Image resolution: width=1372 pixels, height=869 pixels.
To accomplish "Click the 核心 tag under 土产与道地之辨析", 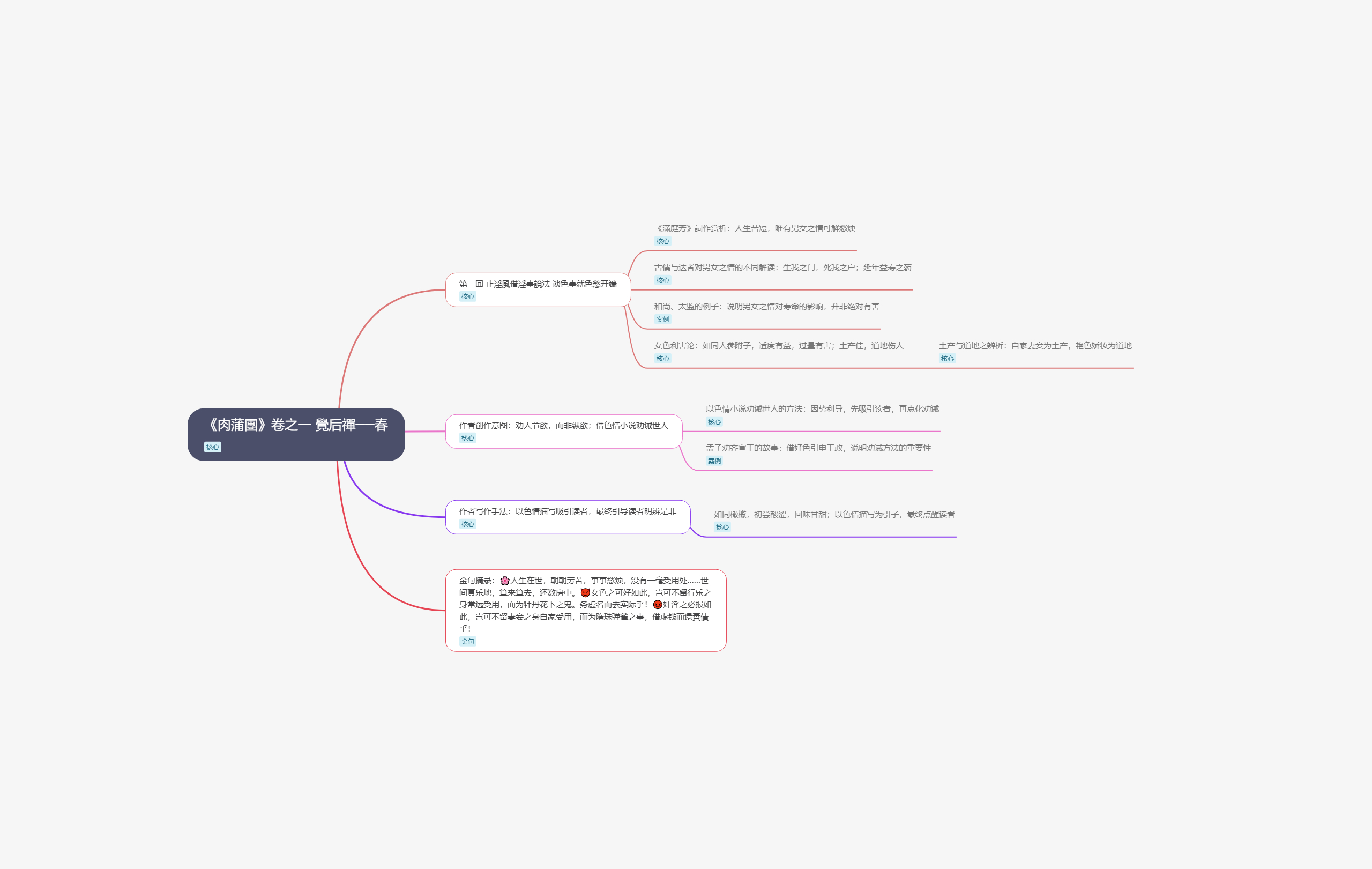I will (947, 359).
